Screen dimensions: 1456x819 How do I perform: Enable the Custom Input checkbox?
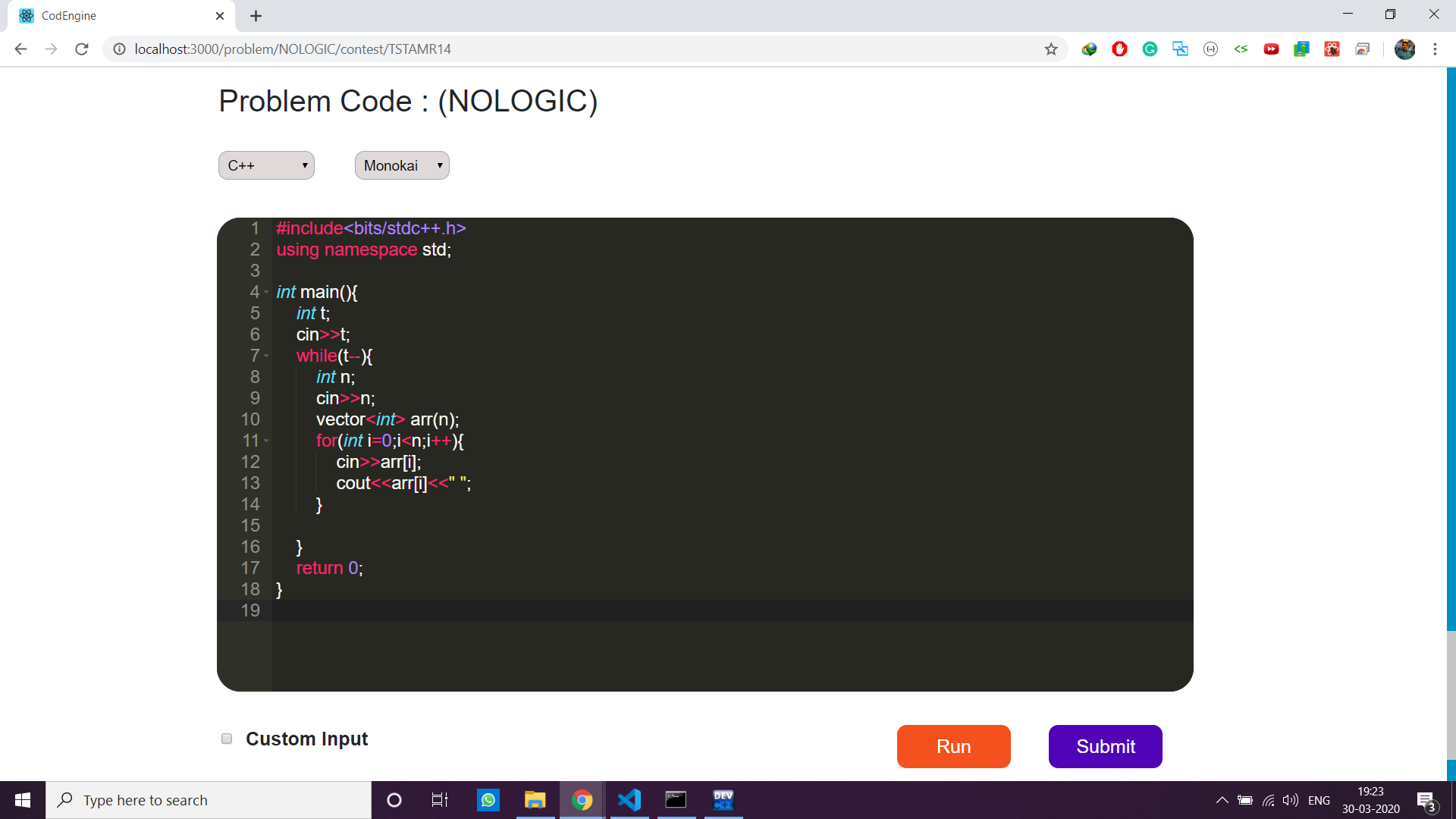tap(227, 739)
